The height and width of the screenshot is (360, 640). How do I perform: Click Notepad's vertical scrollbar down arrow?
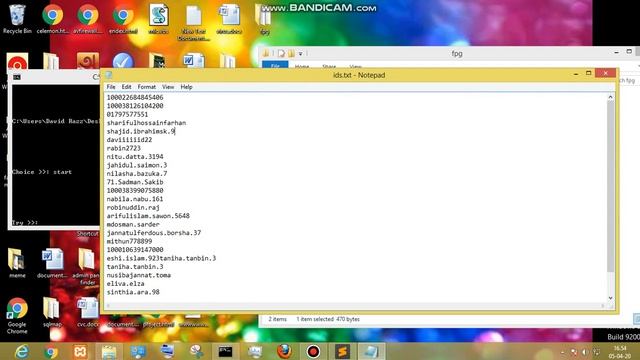pos(610,298)
